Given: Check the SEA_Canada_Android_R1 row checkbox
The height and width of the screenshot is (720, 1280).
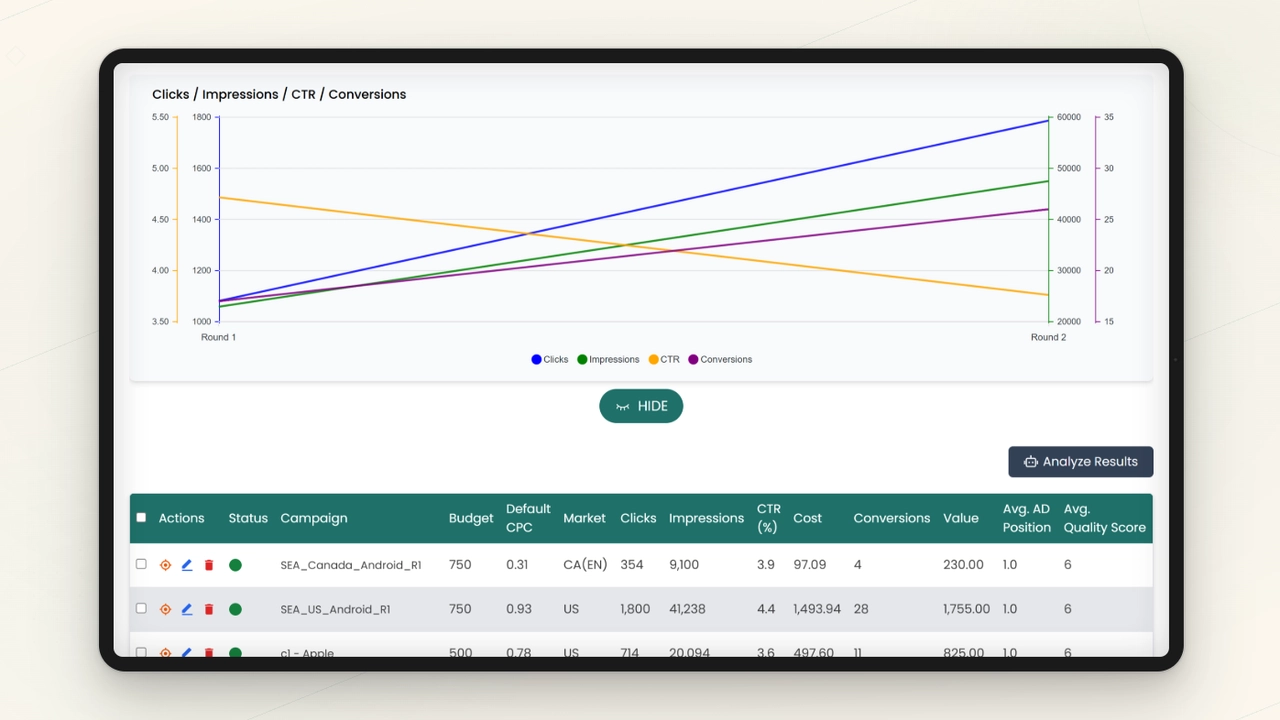Looking at the screenshot, I should click(141, 564).
